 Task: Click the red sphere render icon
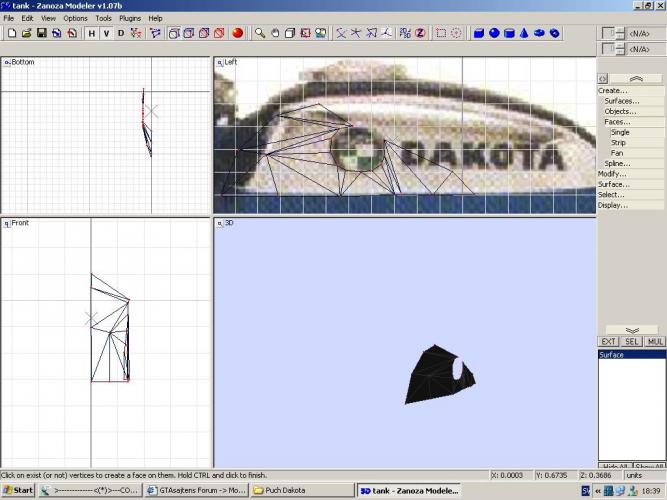pyautogui.click(x=238, y=33)
